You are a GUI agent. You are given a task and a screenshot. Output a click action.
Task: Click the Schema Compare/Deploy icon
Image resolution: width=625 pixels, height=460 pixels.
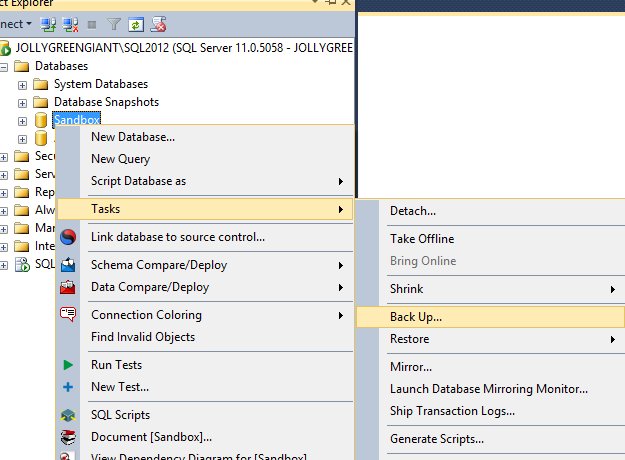tap(68, 265)
